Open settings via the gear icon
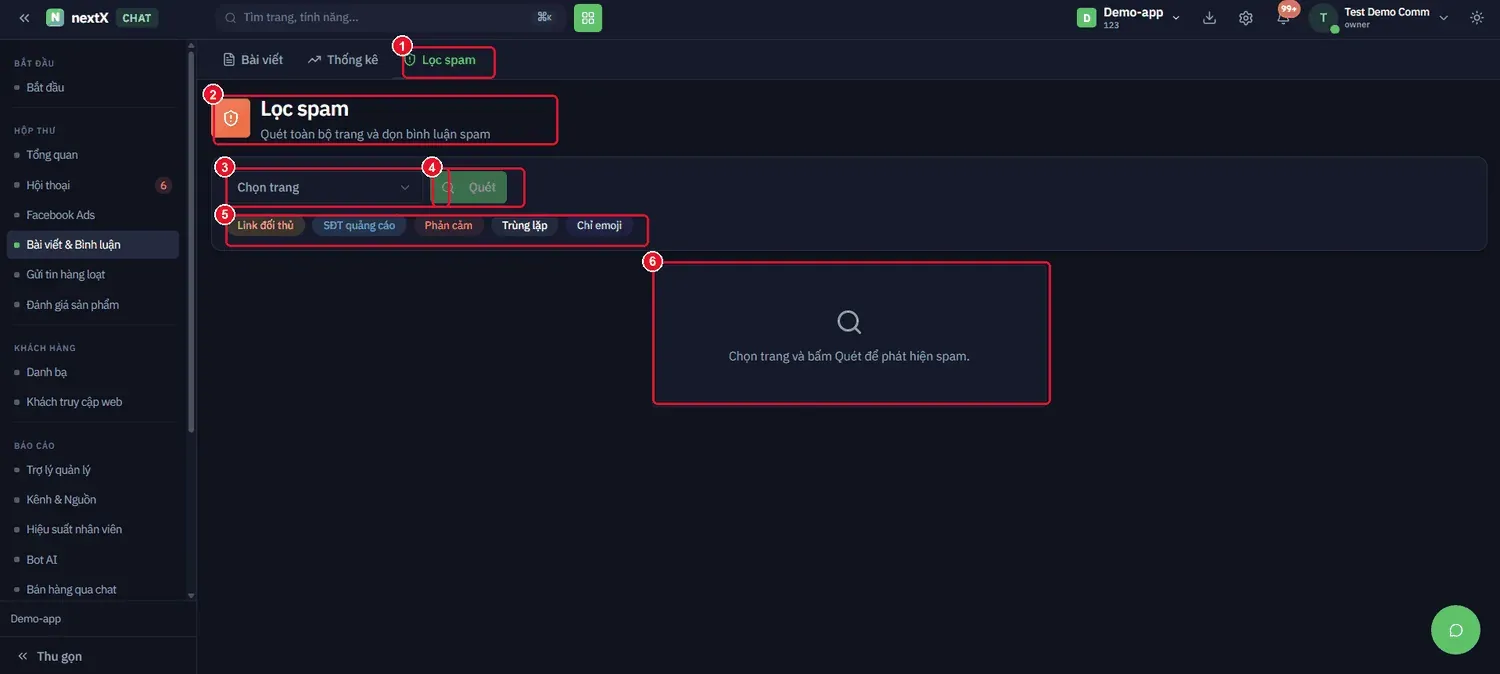Viewport: 1500px width, 674px height. point(1246,18)
